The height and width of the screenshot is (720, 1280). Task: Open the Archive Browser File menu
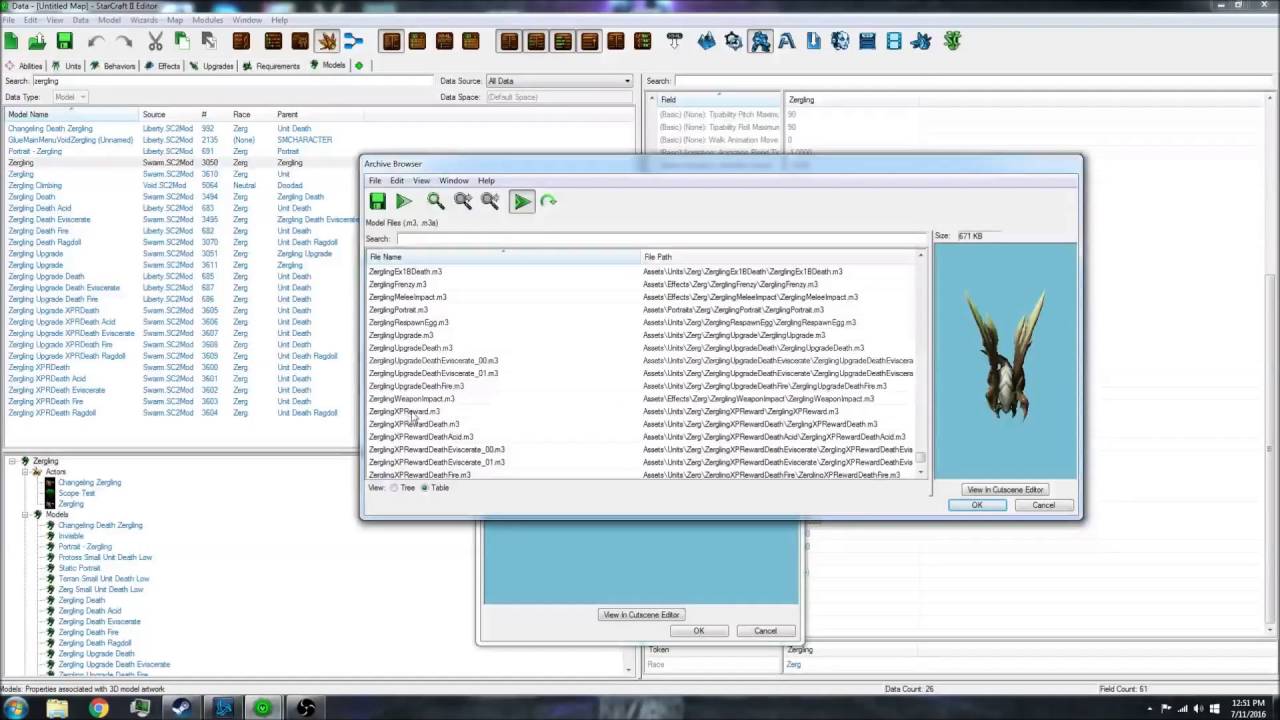pos(375,181)
